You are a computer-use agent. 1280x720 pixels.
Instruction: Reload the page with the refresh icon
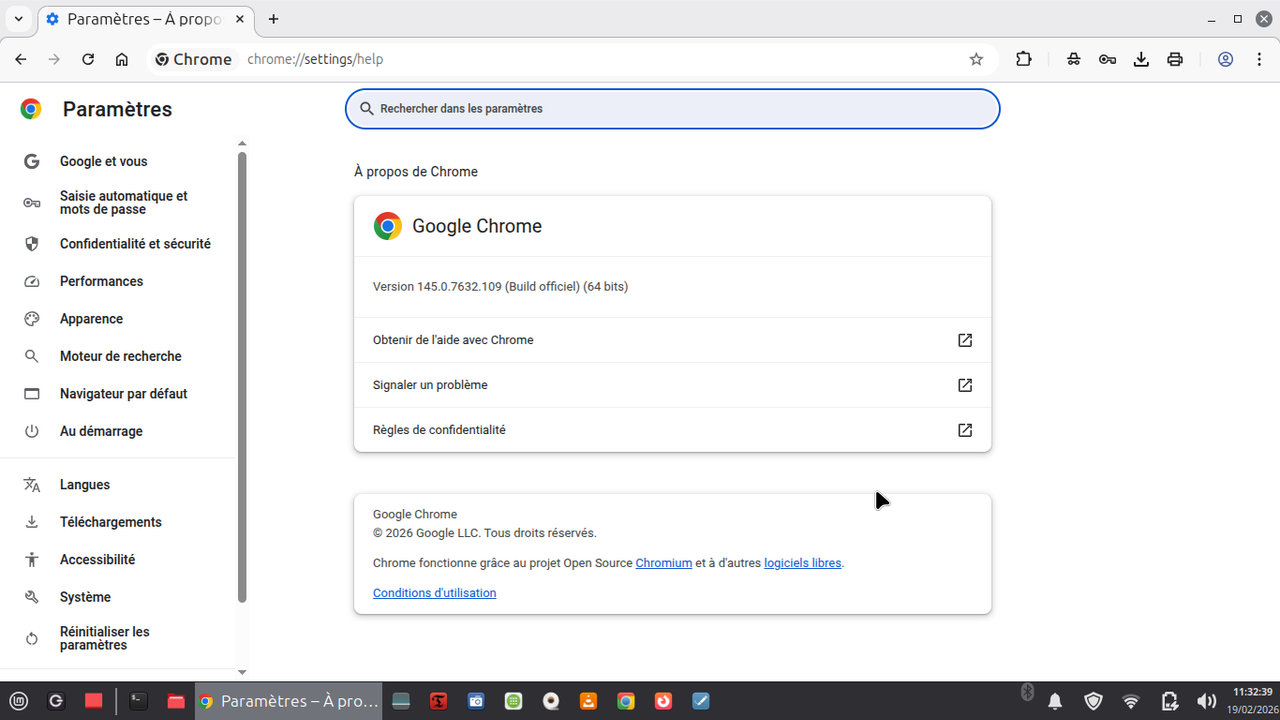point(88,59)
